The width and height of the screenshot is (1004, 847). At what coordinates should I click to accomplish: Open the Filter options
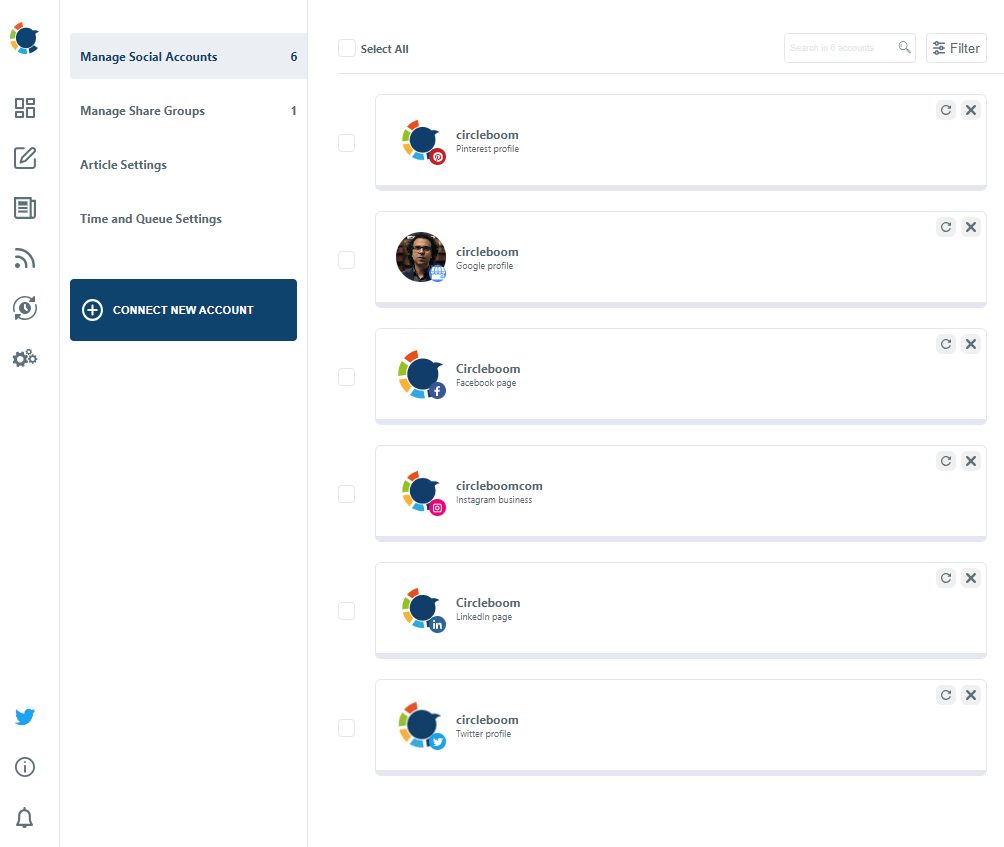coord(955,47)
